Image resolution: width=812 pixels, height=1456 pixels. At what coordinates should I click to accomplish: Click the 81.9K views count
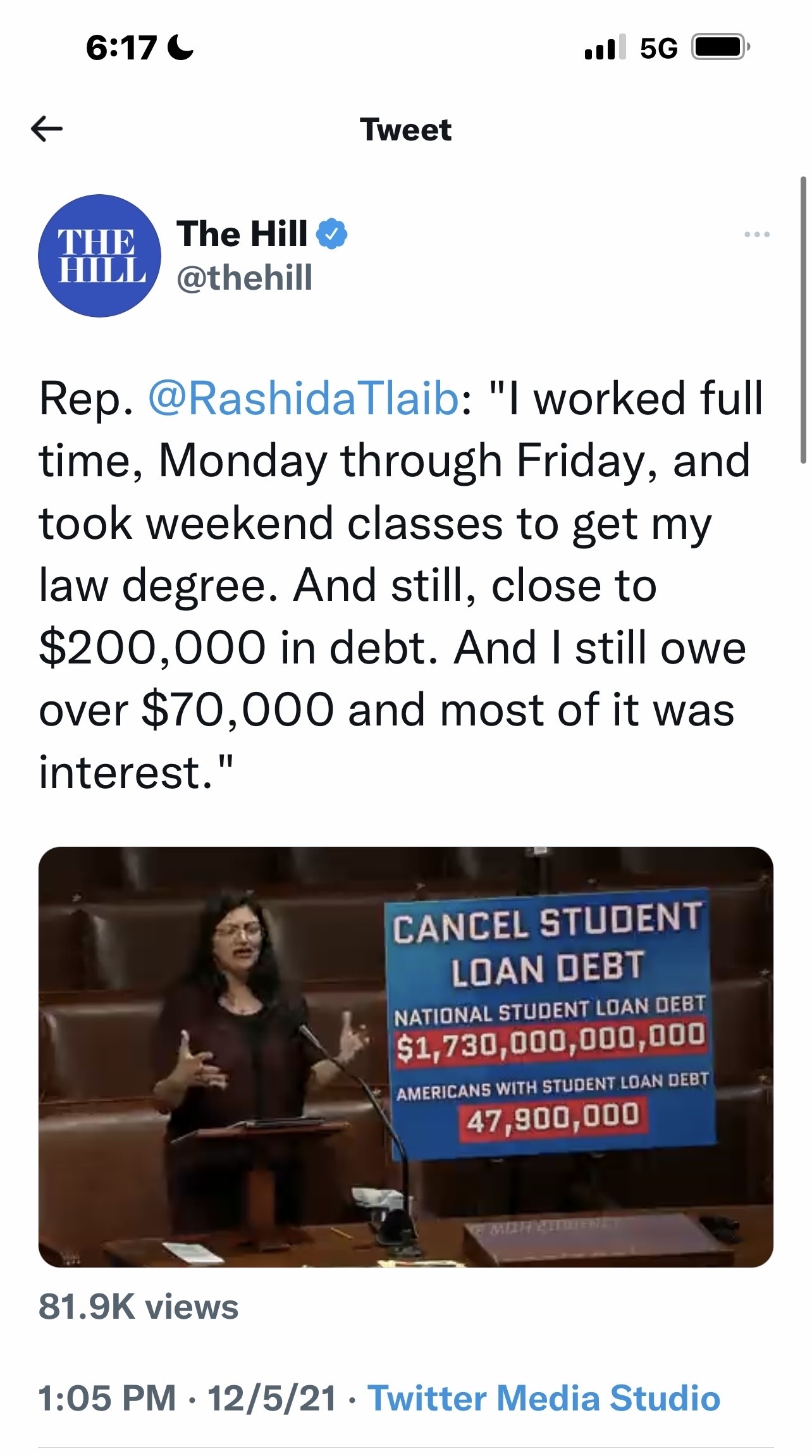tap(138, 1306)
